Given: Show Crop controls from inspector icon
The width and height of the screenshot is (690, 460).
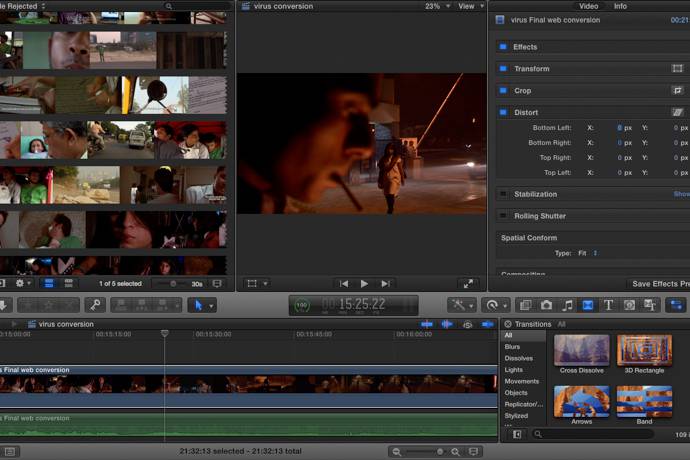Looking at the screenshot, I should point(677,90).
